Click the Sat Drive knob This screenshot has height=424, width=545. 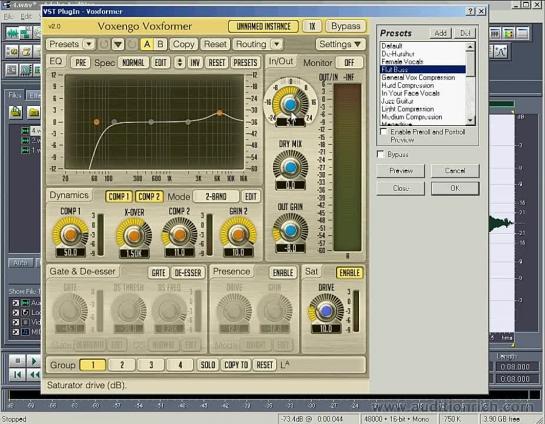[x=326, y=311]
